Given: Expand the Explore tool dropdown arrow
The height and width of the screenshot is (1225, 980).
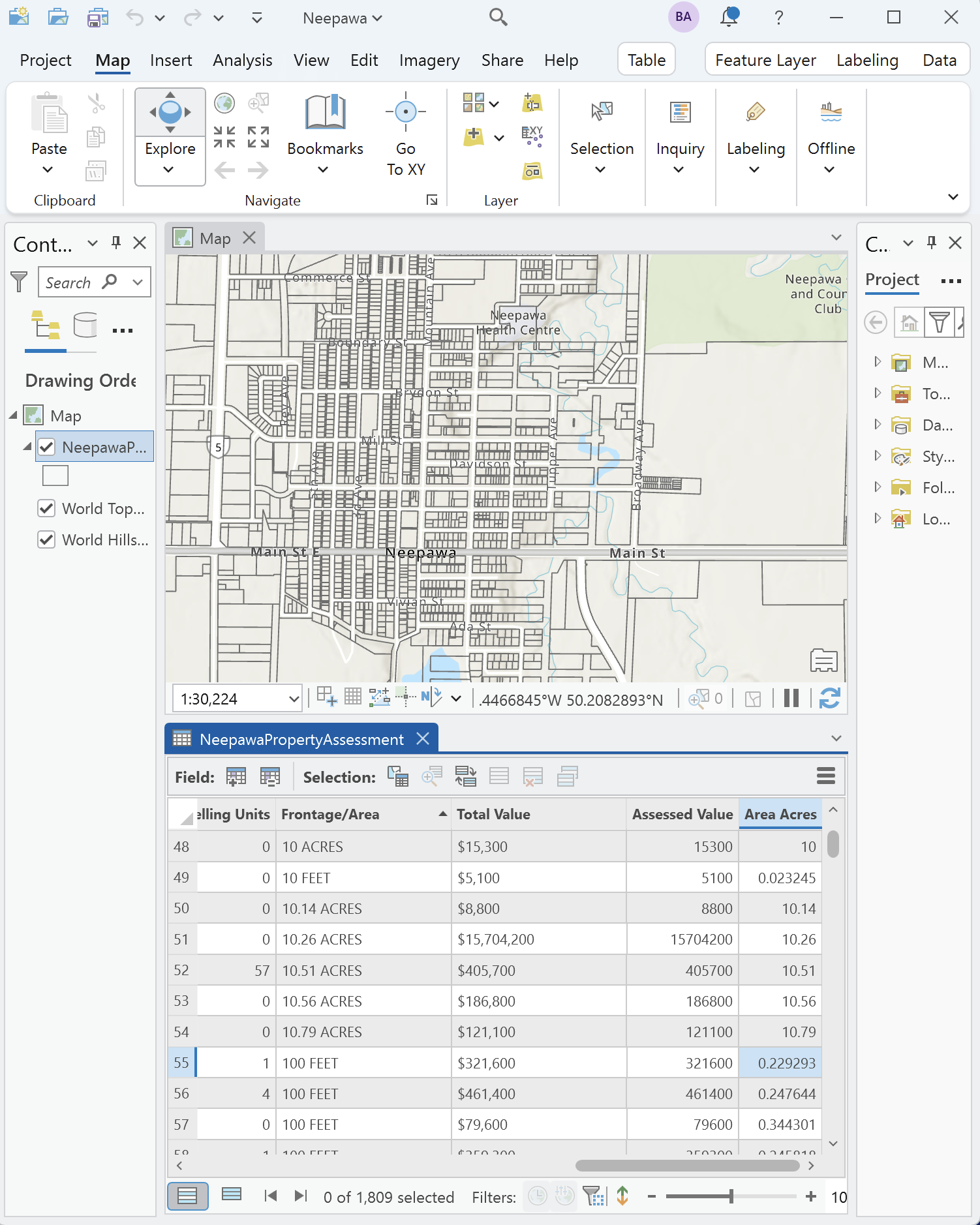Looking at the screenshot, I should 168,170.
